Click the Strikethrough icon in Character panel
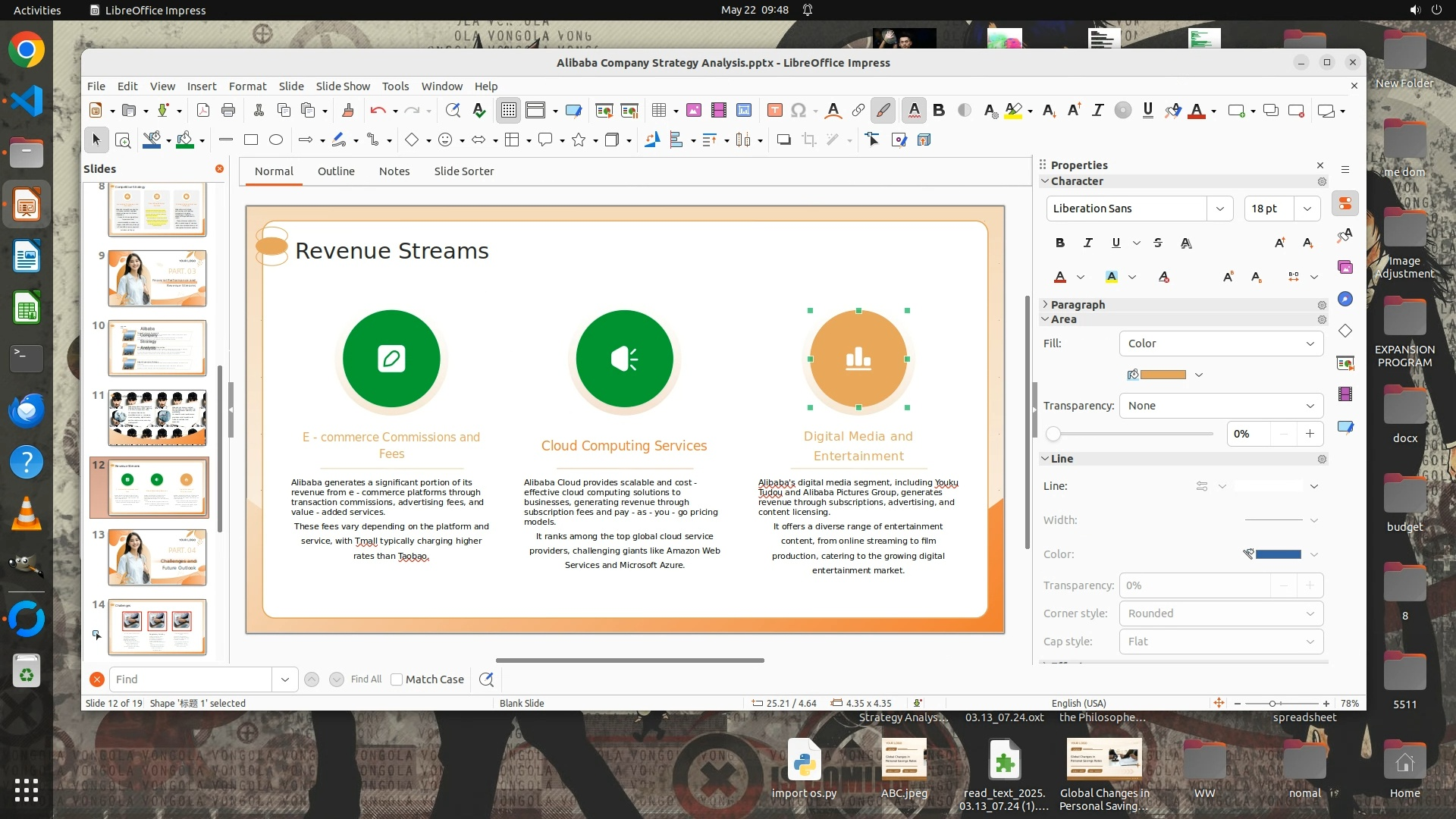This screenshot has height=819, width=1456. click(1158, 243)
